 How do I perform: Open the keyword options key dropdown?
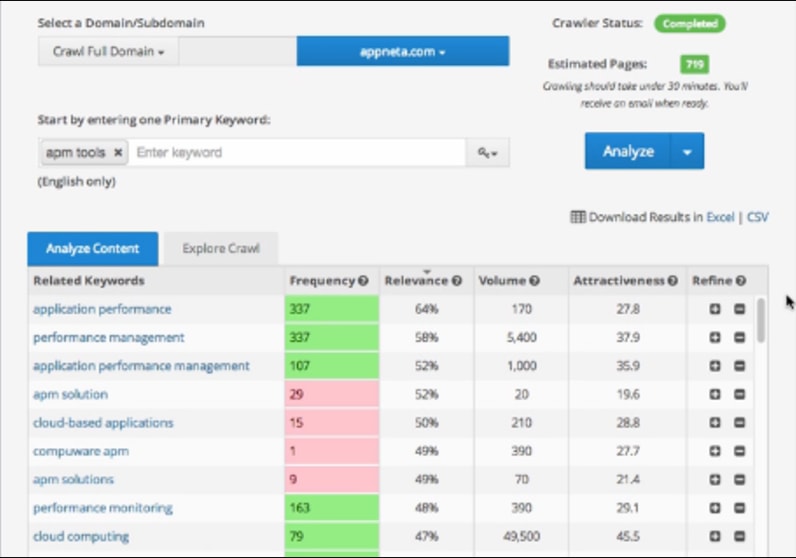tap(488, 153)
